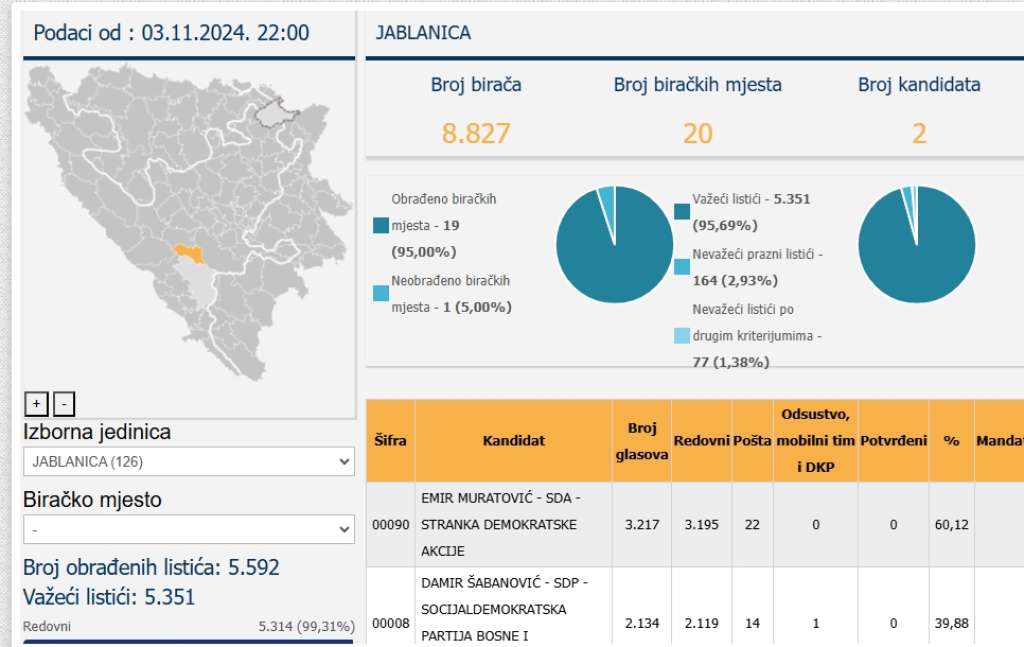The image size is (1024, 647).
Task: Sort by the Kandidat column header
Action: click(514, 441)
